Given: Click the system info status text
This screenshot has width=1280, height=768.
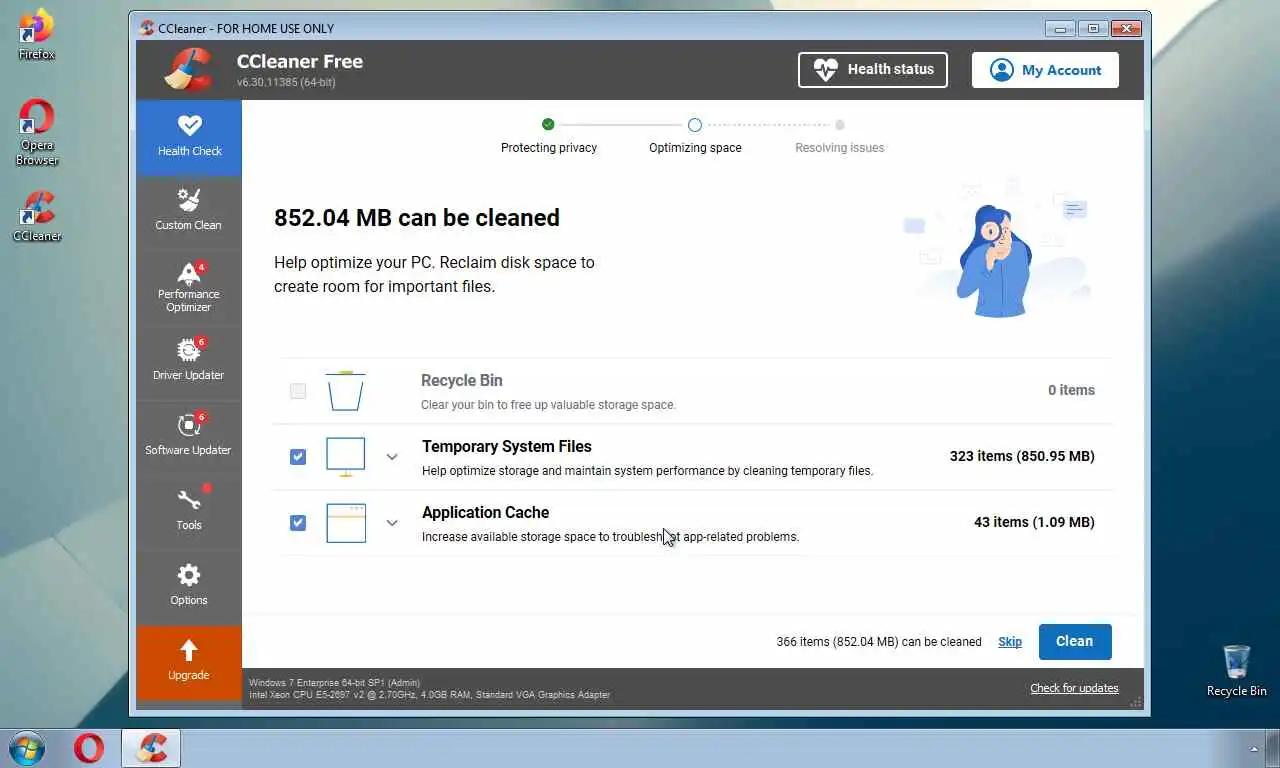Looking at the screenshot, I should pos(429,689).
